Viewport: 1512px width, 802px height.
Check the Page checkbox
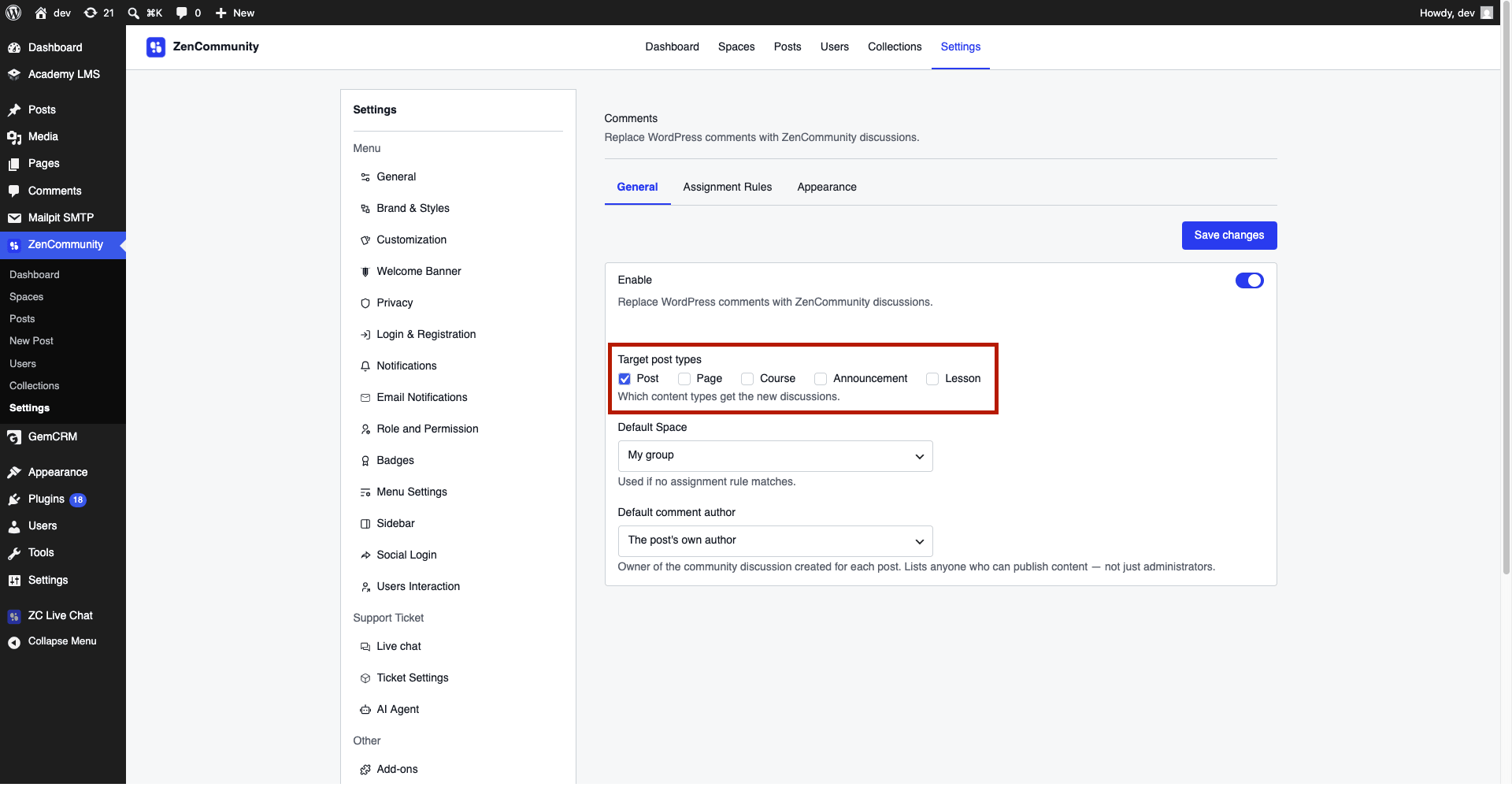[x=684, y=379]
